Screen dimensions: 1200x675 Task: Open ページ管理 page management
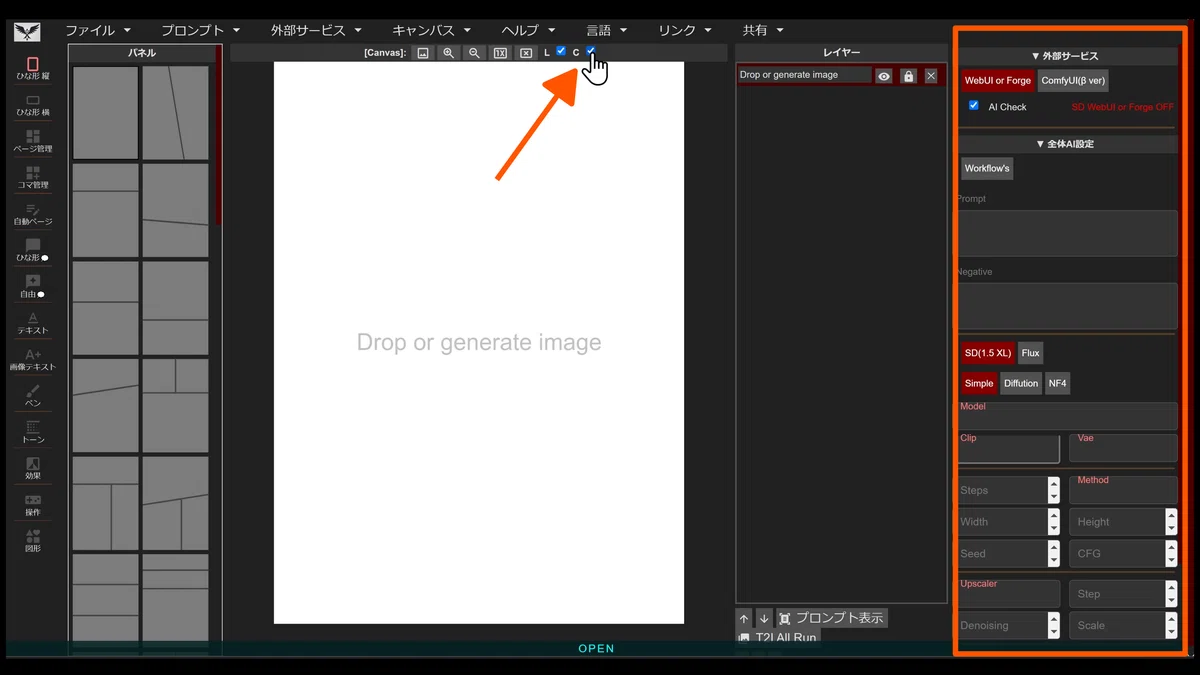(x=33, y=140)
